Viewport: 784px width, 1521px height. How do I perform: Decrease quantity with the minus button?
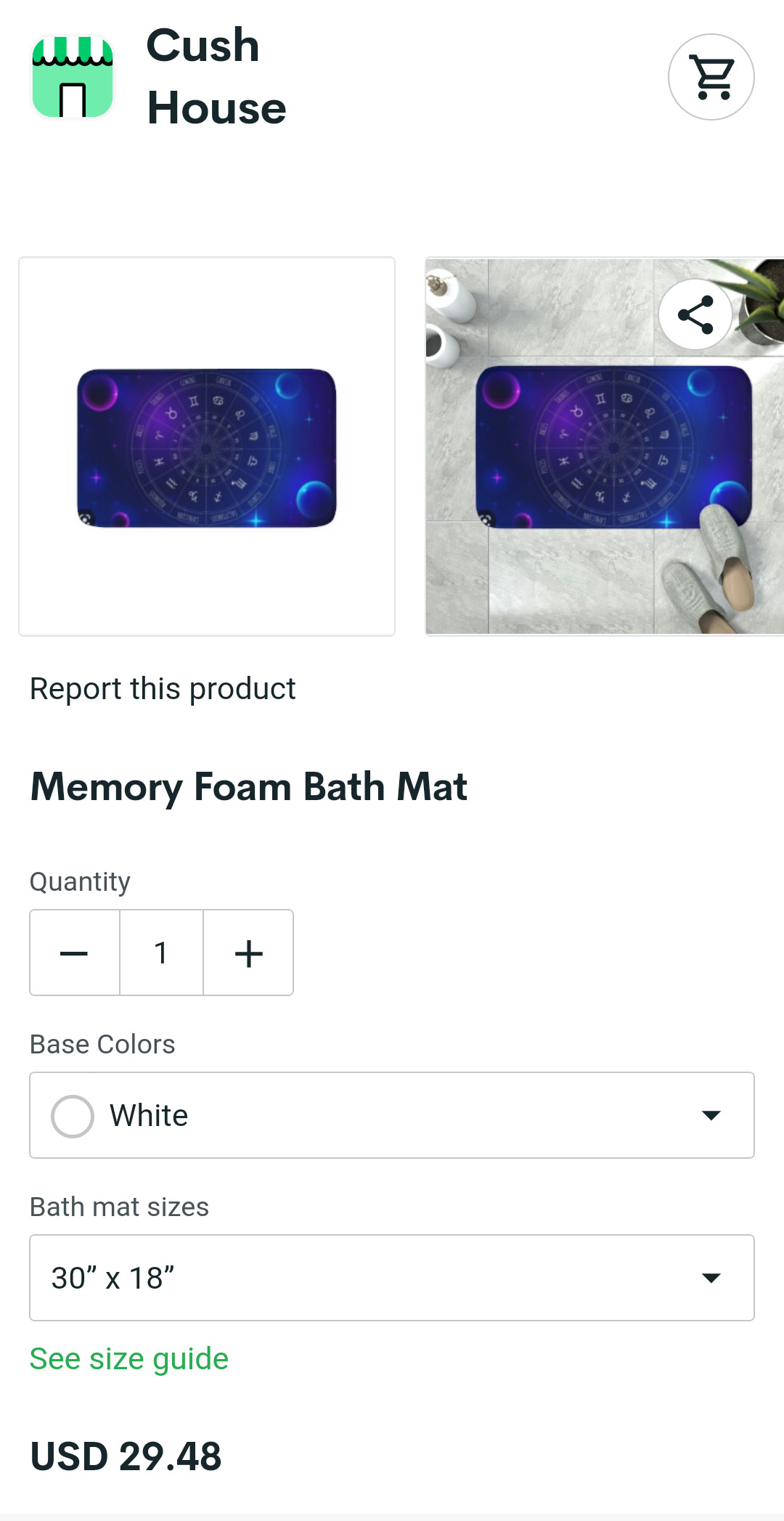coord(74,953)
